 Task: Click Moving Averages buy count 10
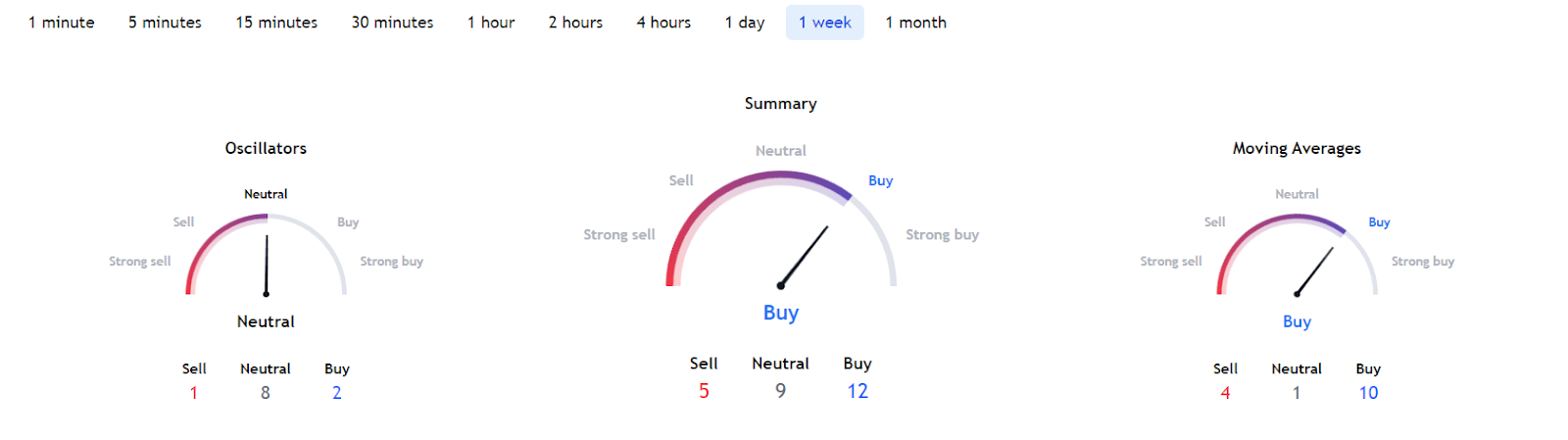tap(1368, 393)
